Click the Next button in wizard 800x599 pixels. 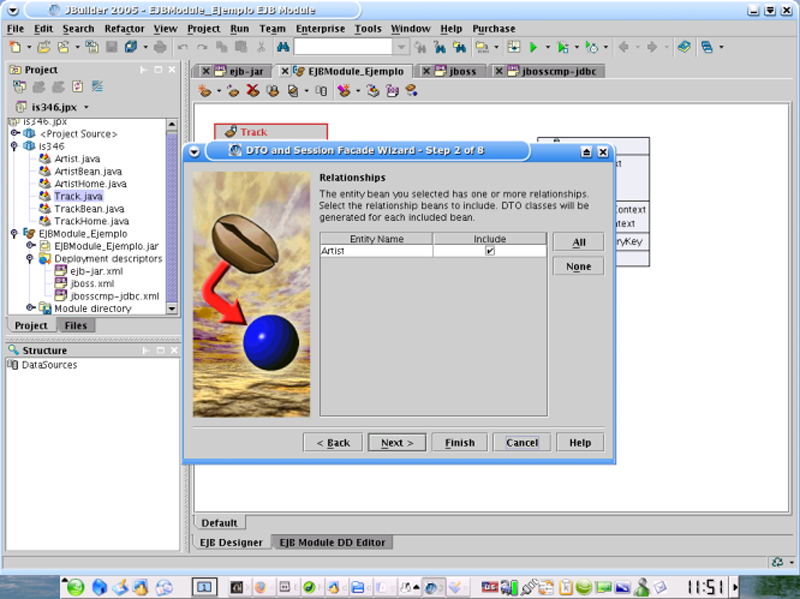[x=397, y=442]
